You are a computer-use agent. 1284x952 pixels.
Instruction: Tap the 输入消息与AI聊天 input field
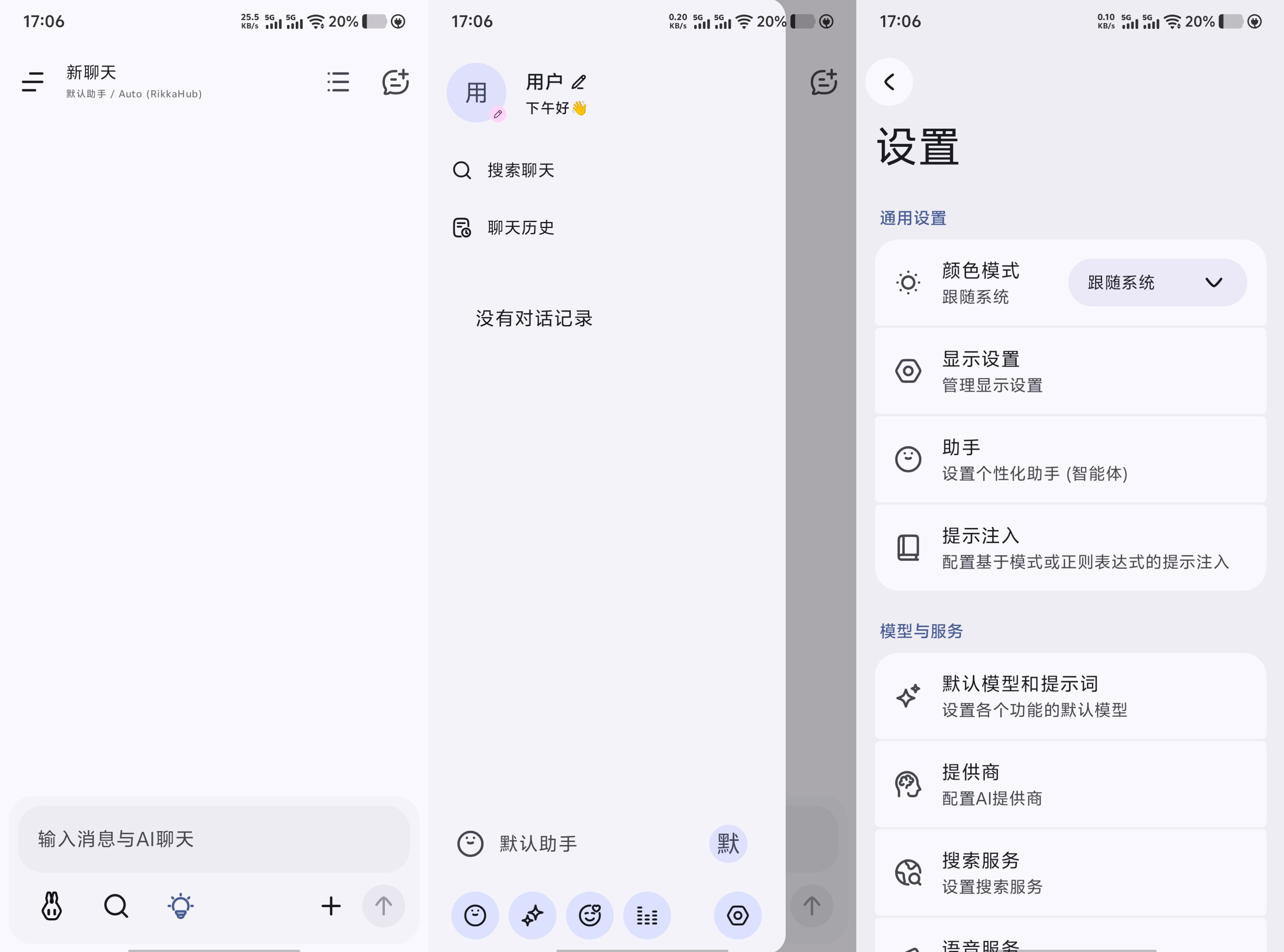coord(213,839)
